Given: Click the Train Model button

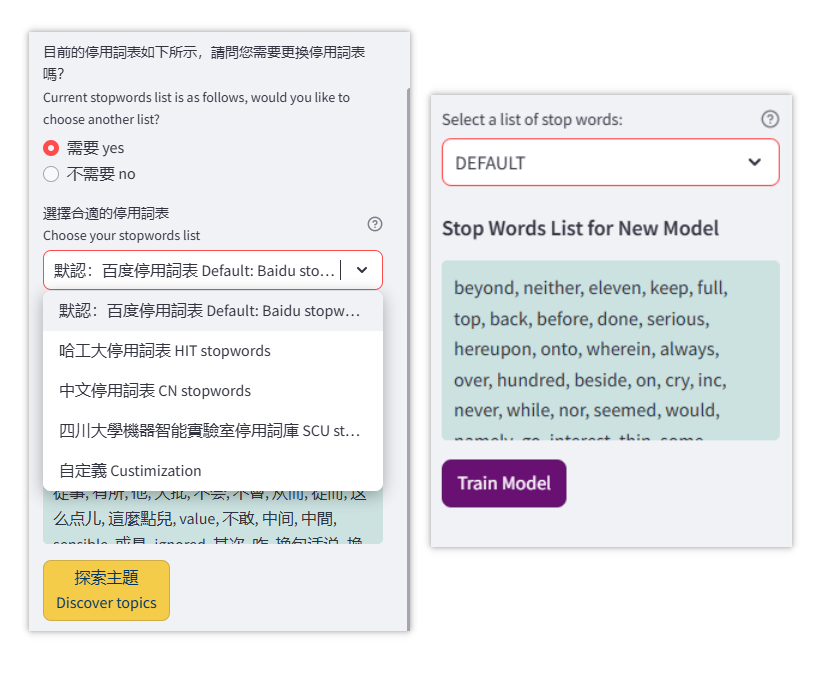Looking at the screenshot, I should point(504,483).
